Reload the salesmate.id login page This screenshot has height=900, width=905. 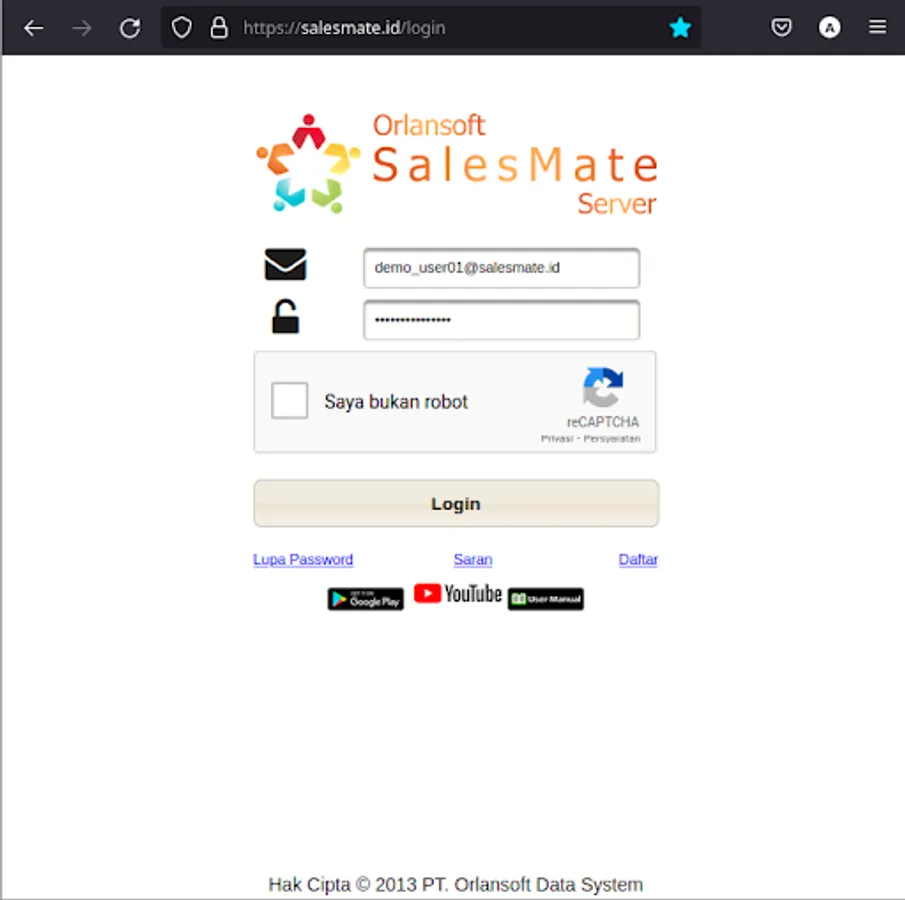pos(130,28)
